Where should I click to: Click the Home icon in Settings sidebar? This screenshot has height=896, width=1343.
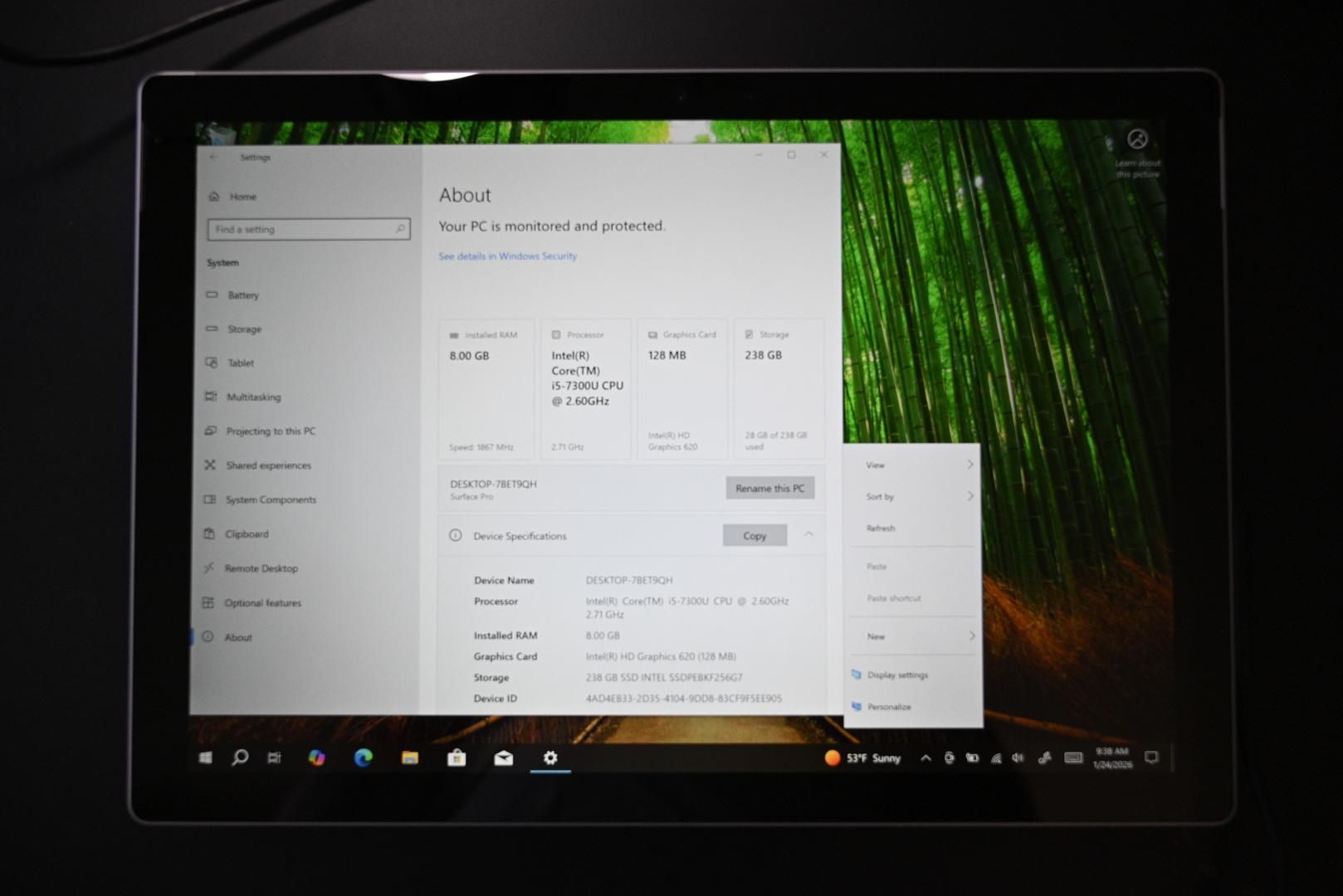tap(214, 197)
